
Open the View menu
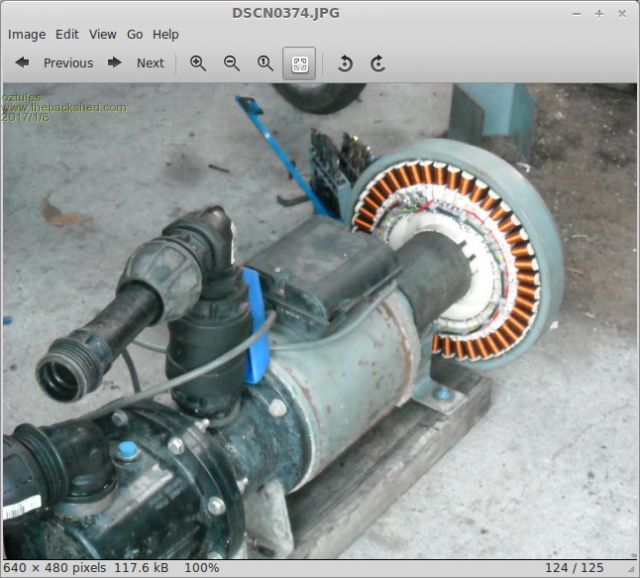pos(103,34)
